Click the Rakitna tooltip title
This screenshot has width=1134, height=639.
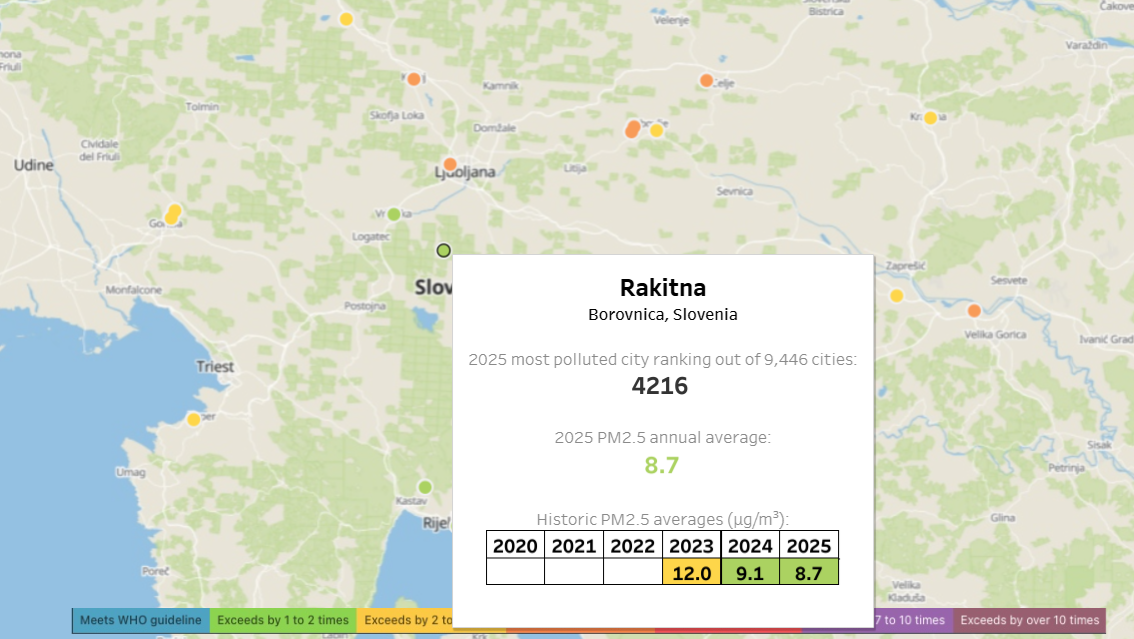point(662,288)
